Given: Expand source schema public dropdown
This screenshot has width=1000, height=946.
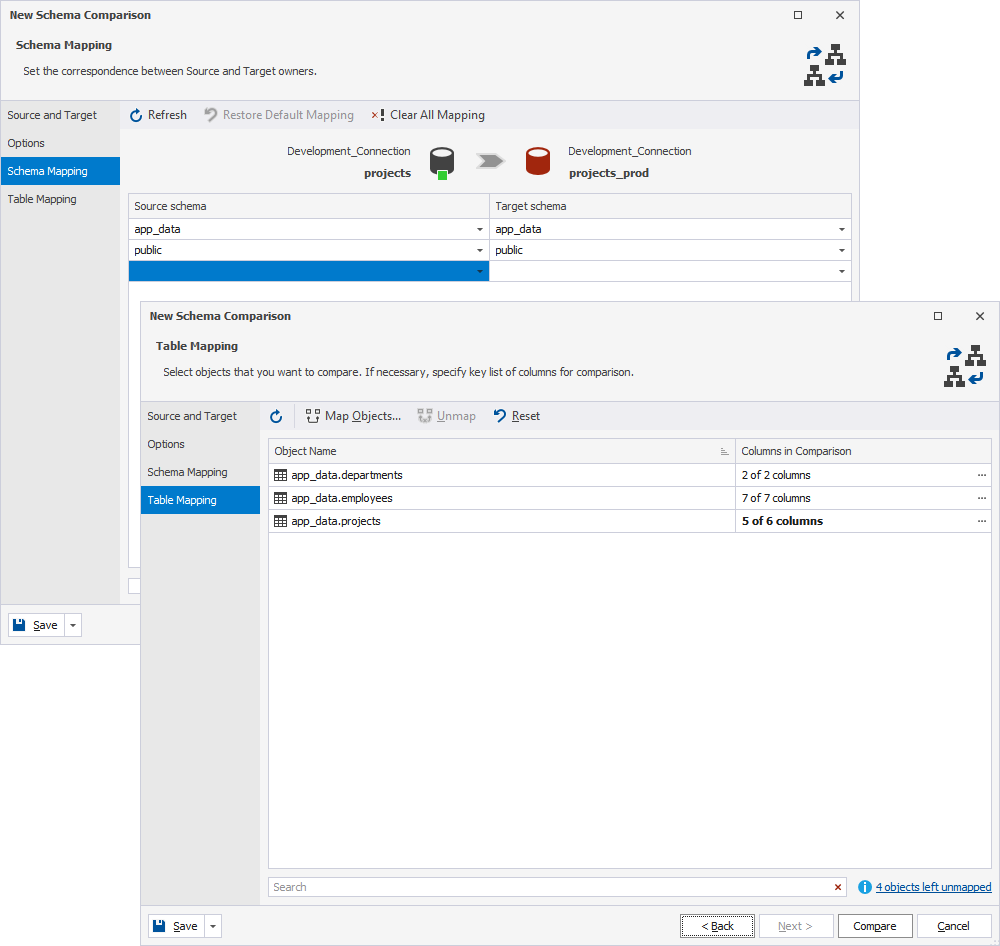Looking at the screenshot, I should (x=480, y=251).
